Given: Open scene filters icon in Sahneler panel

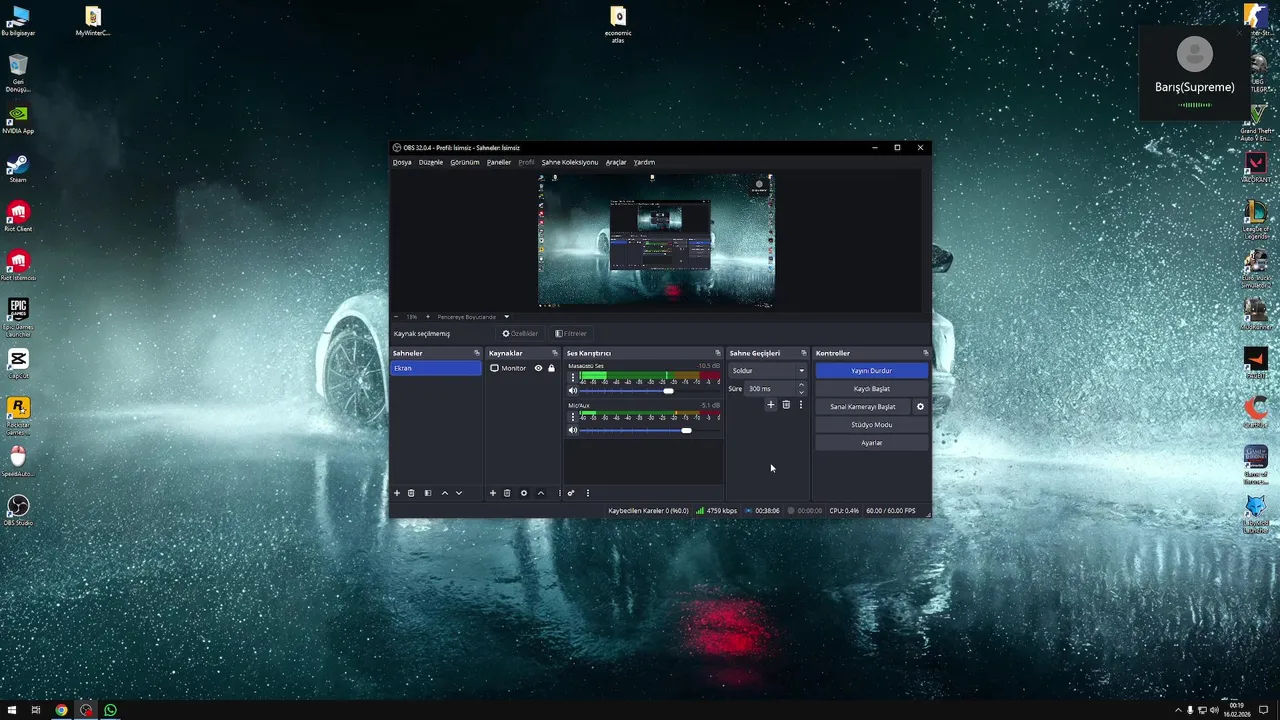Looking at the screenshot, I should [428, 493].
